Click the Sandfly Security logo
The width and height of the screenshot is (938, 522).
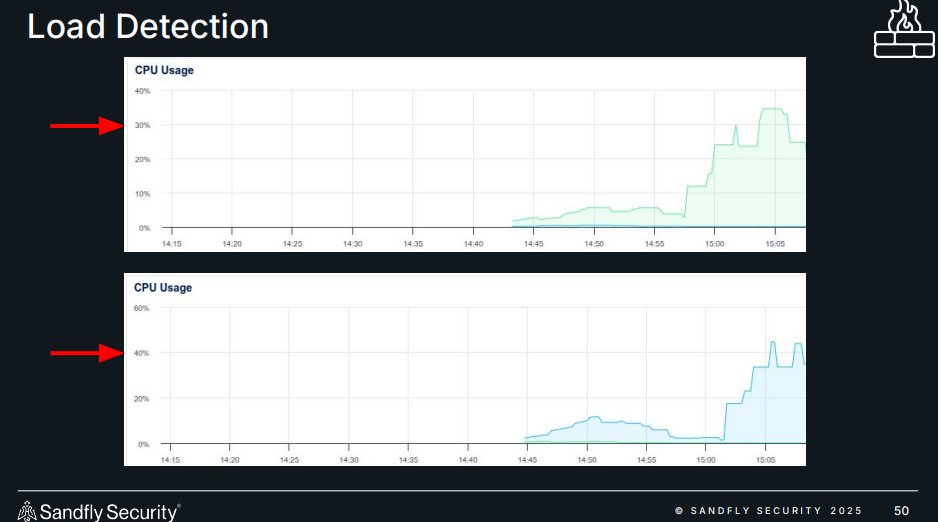(x=99, y=511)
